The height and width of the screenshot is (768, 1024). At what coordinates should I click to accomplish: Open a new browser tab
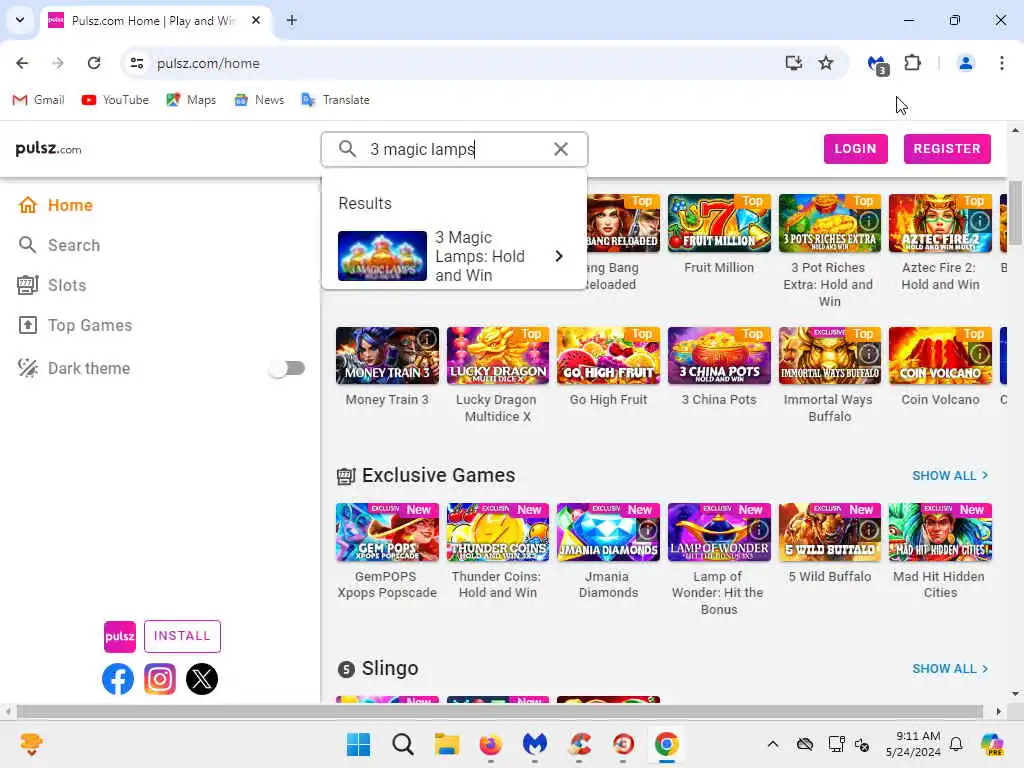pos(292,20)
